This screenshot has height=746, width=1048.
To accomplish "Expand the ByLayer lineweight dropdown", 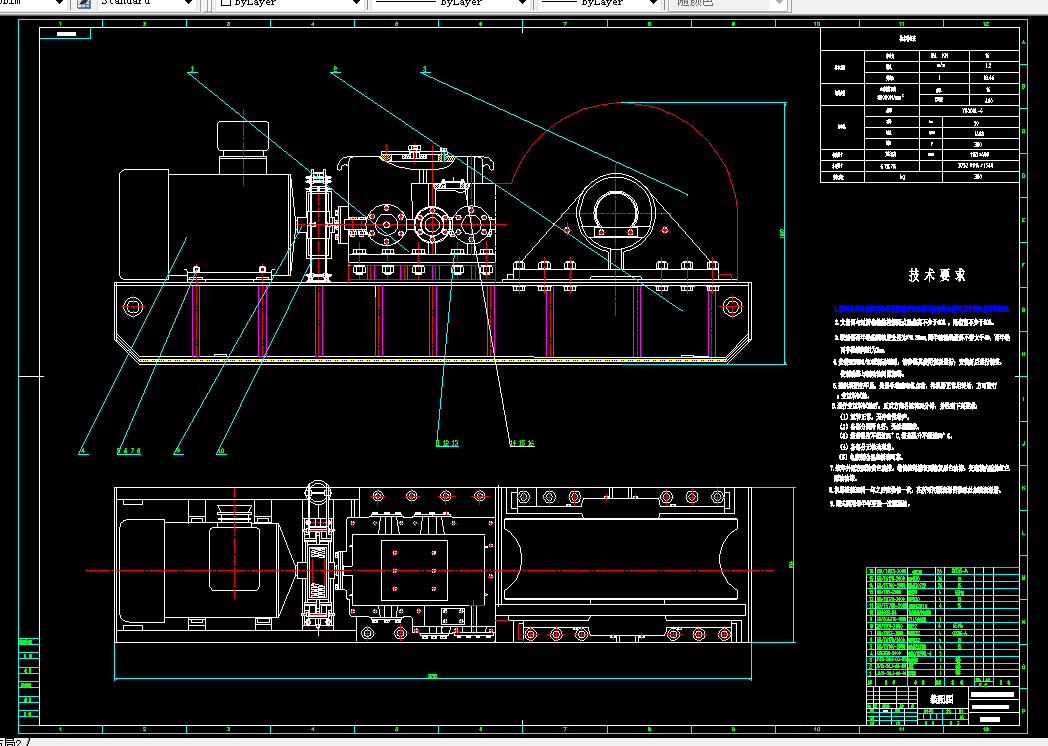I will [x=654, y=3].
